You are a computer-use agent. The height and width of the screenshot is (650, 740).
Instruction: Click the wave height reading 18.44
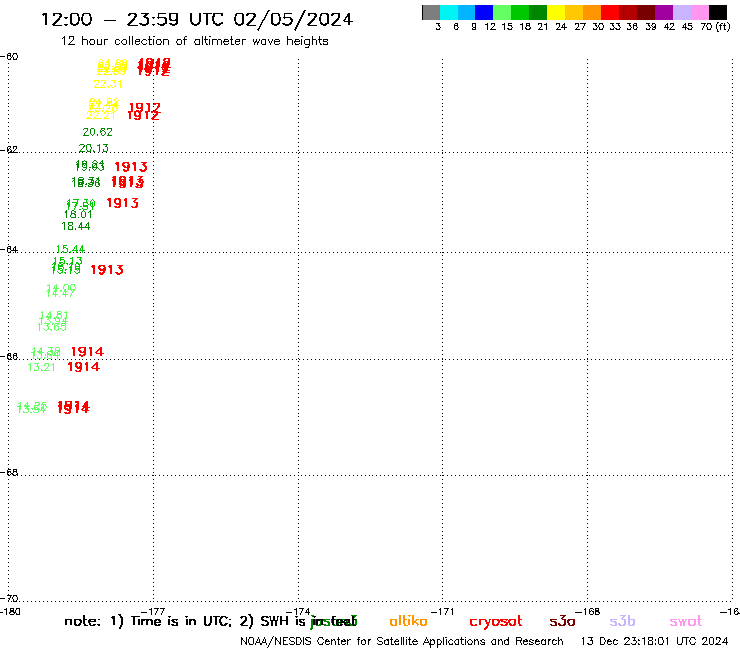click(x=76, y=226)
